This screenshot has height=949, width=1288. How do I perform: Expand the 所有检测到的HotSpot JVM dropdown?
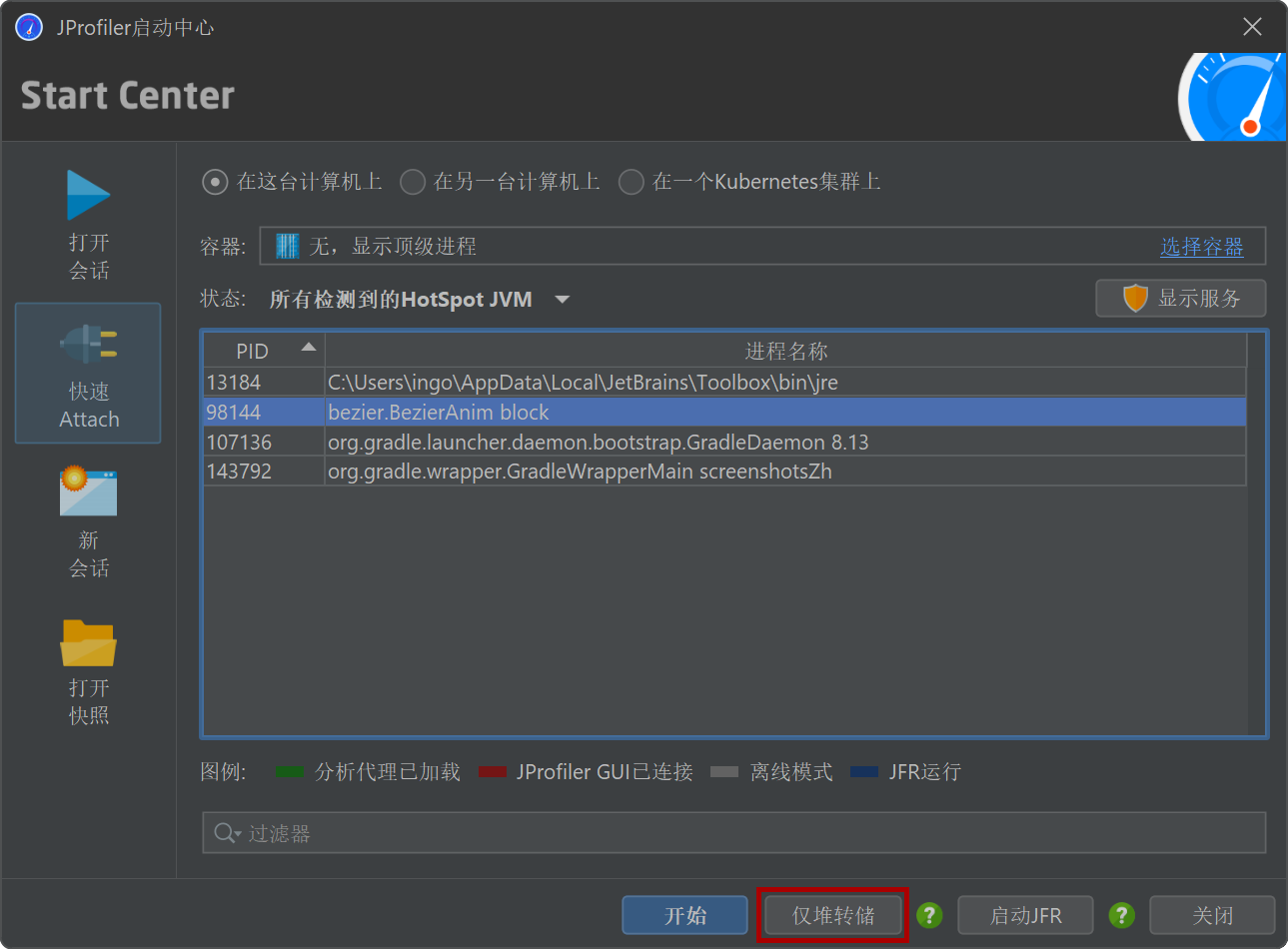tap(563, 299)
